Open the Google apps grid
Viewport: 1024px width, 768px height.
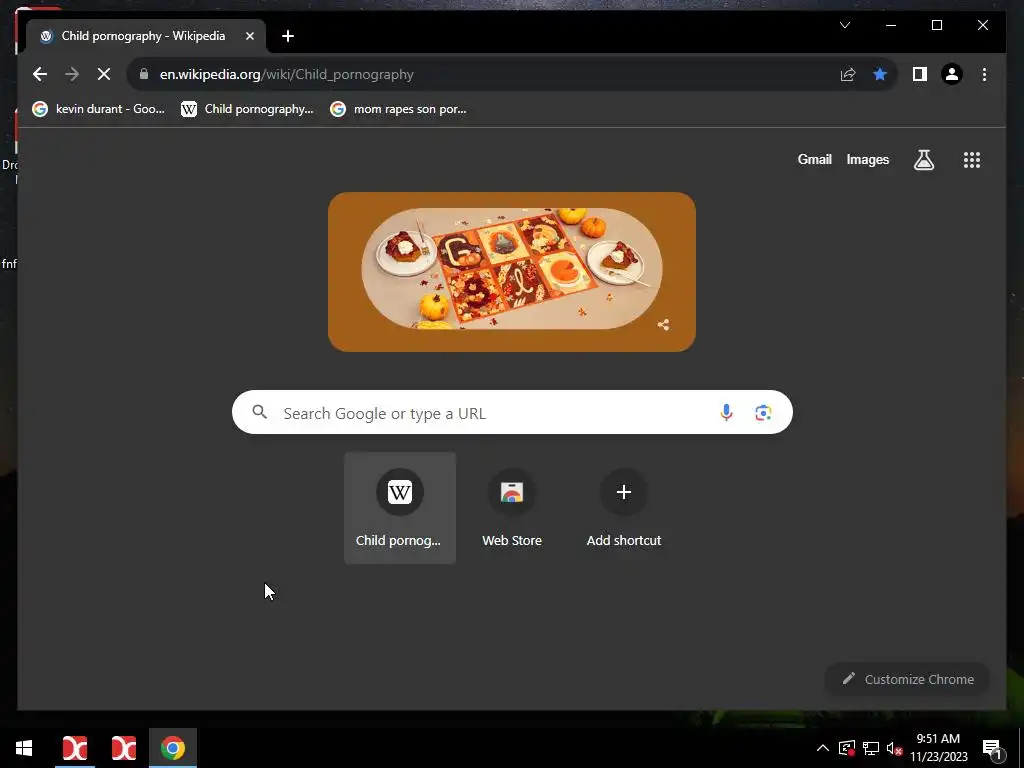972,160
